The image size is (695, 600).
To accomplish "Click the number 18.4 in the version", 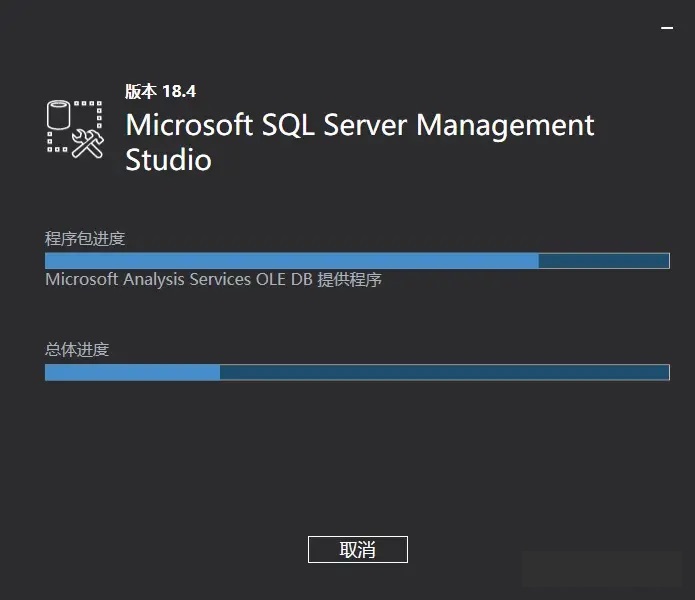I will point(178,91).
